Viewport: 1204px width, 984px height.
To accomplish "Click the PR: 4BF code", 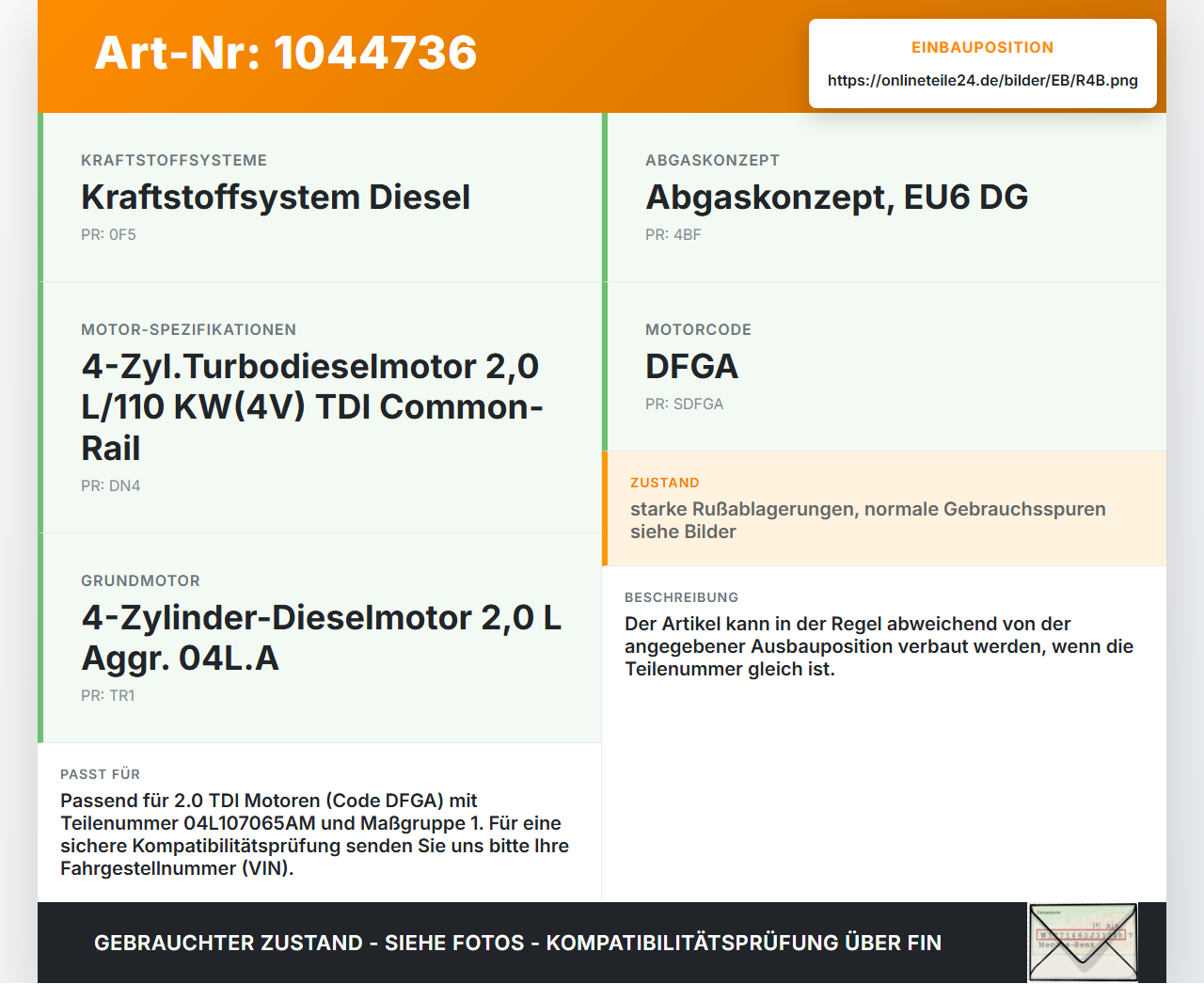I will coord(673,235).
